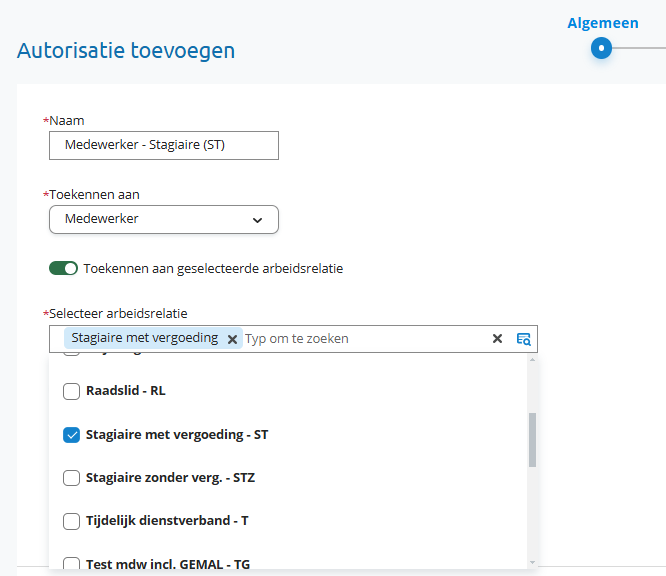Screen dimensions: 666x576
Task: Check Test mdw incl. GEMAL - TG
Action: (71, 563)
